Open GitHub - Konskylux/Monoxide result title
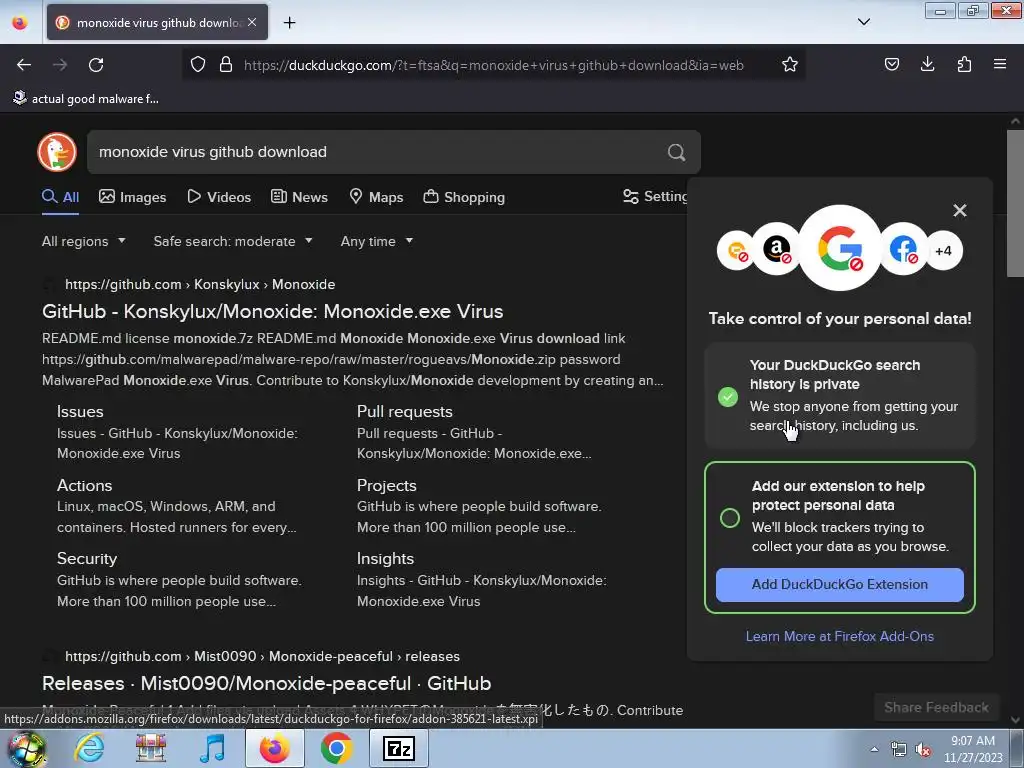Image resolution: width=1024 pixels, height=768 pixels. (x=272, y=312)
